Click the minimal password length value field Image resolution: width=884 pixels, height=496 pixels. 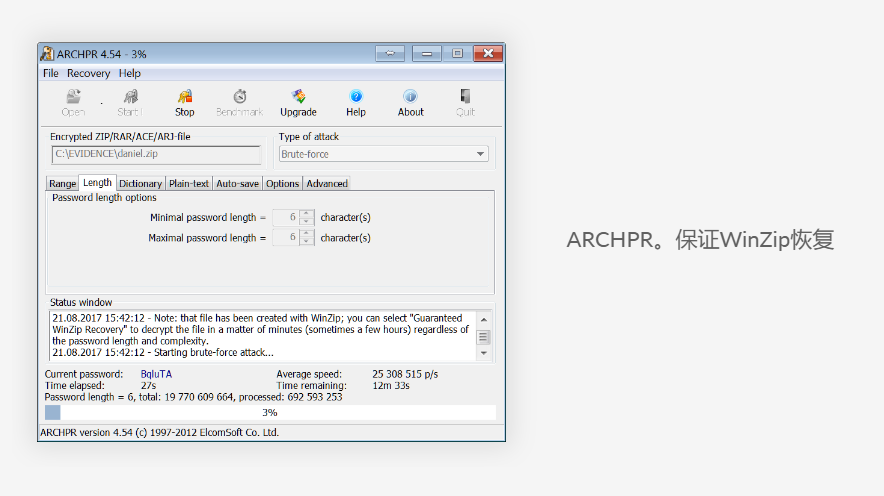pos(286,217)
